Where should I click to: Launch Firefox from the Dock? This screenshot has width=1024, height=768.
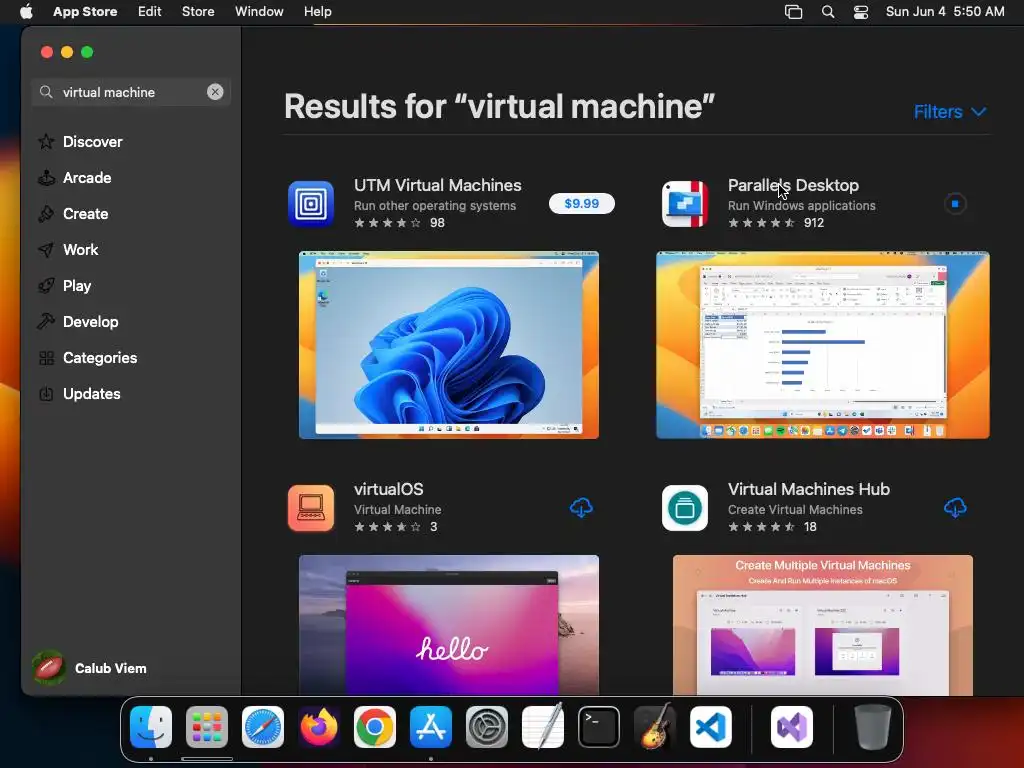[x=319, y=727]
